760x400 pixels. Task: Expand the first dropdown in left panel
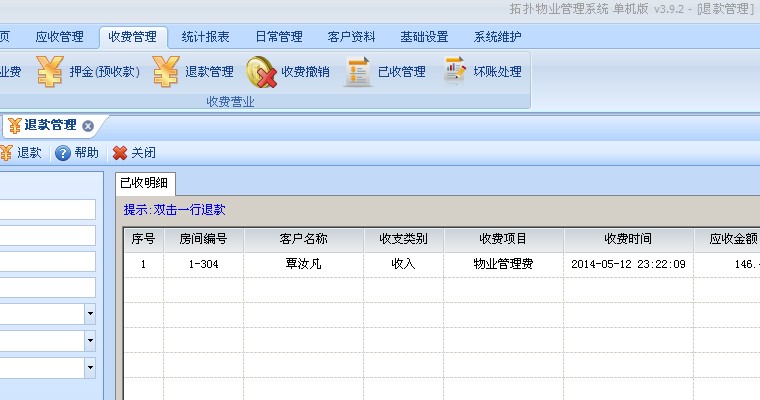pyautogui.click(x=90, y=313)
